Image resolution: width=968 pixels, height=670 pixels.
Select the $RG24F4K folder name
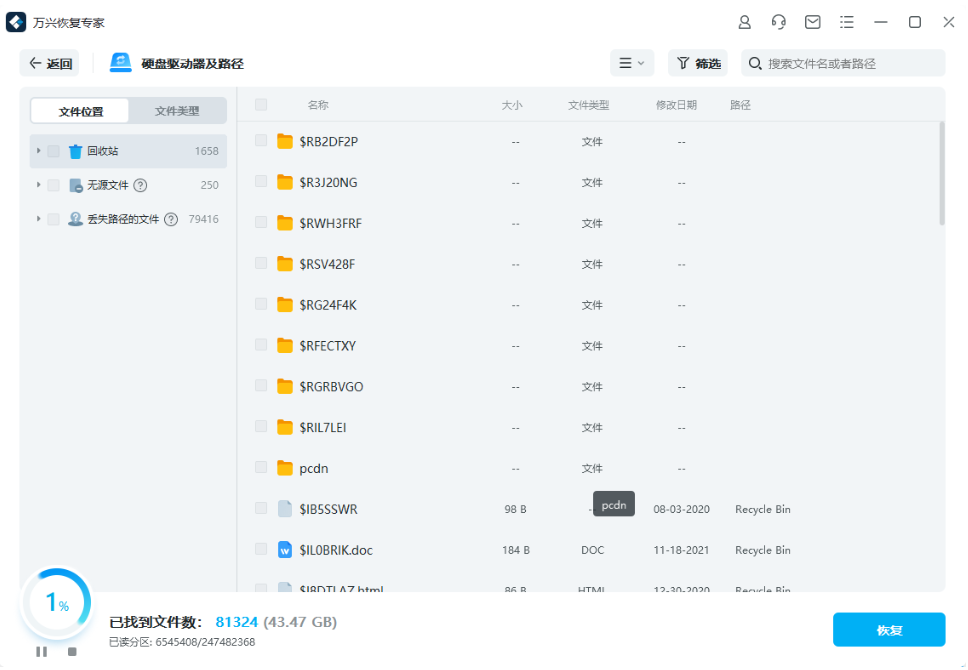(328, 305)
